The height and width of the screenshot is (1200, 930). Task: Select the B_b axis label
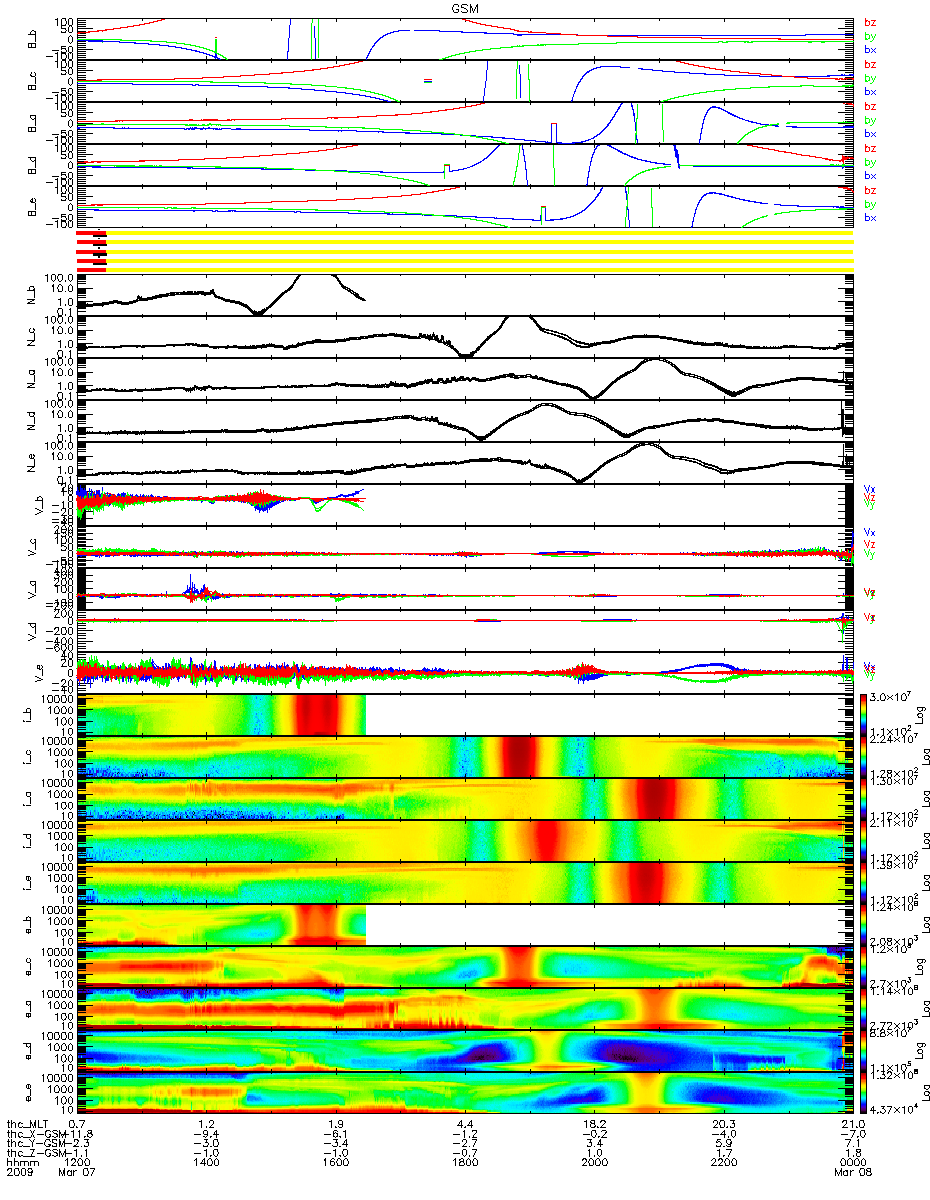[33, 39]
